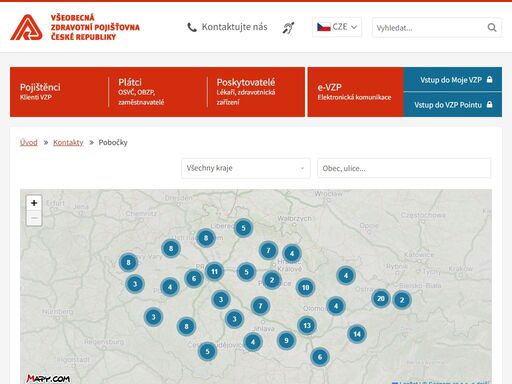Open the Poskytovatelé menu section
The width and height of the screenshot is (512, 384).
tap(256, 92)
